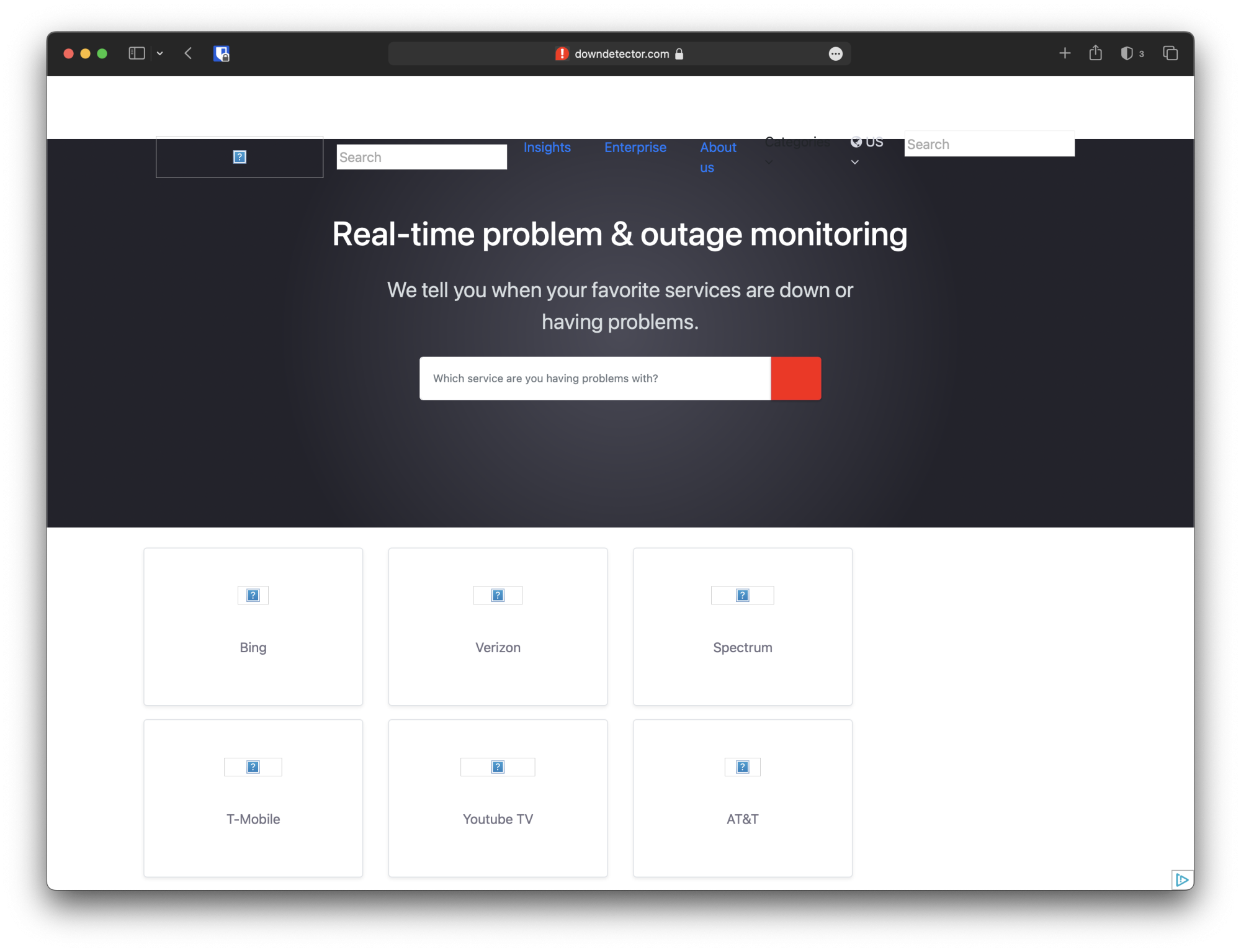This screenshot has height=952, width=1241.
Task: Toggle the Safari sidebar panel
Action: (137, 54)
